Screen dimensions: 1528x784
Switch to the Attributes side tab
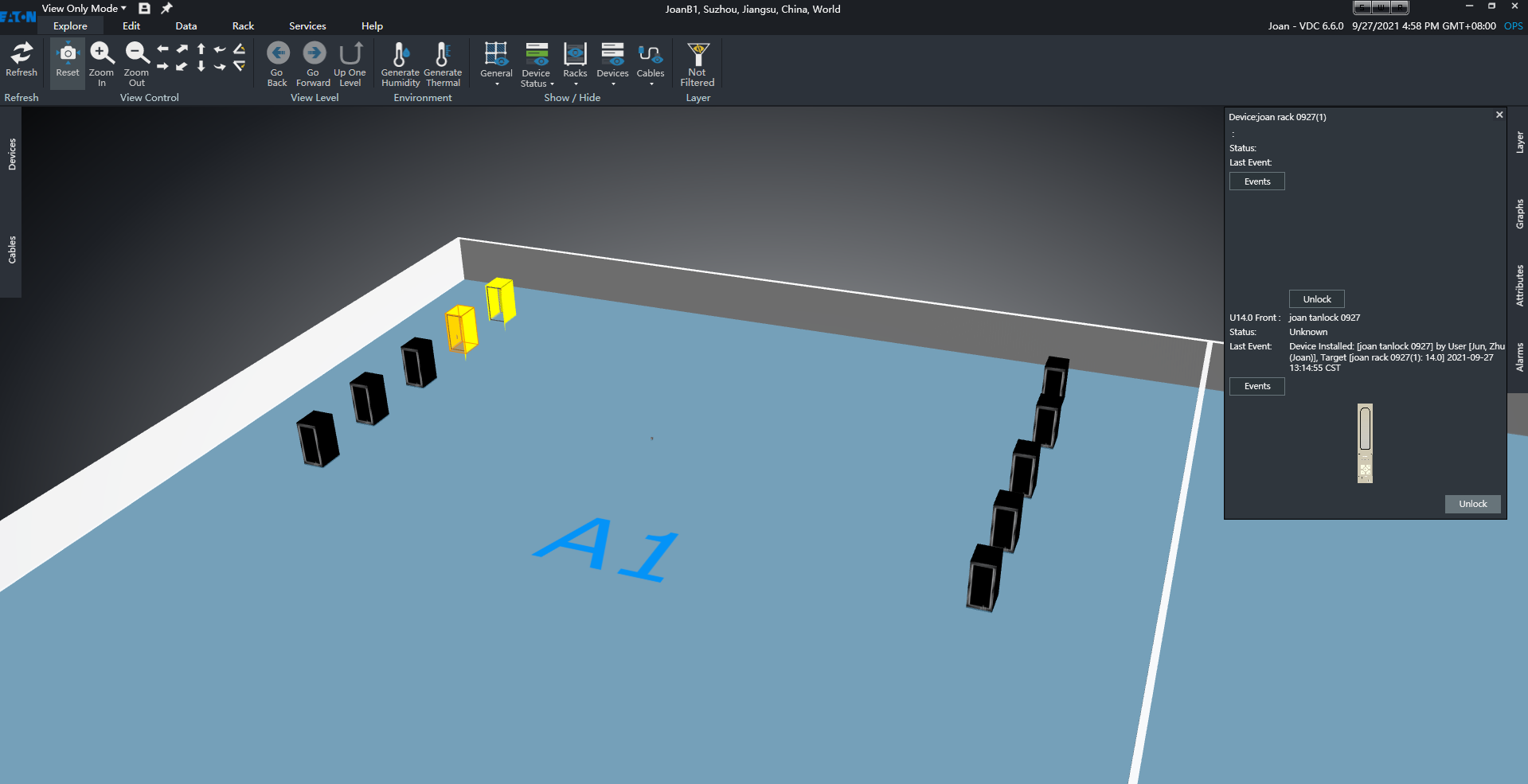tap(1519, 286)
